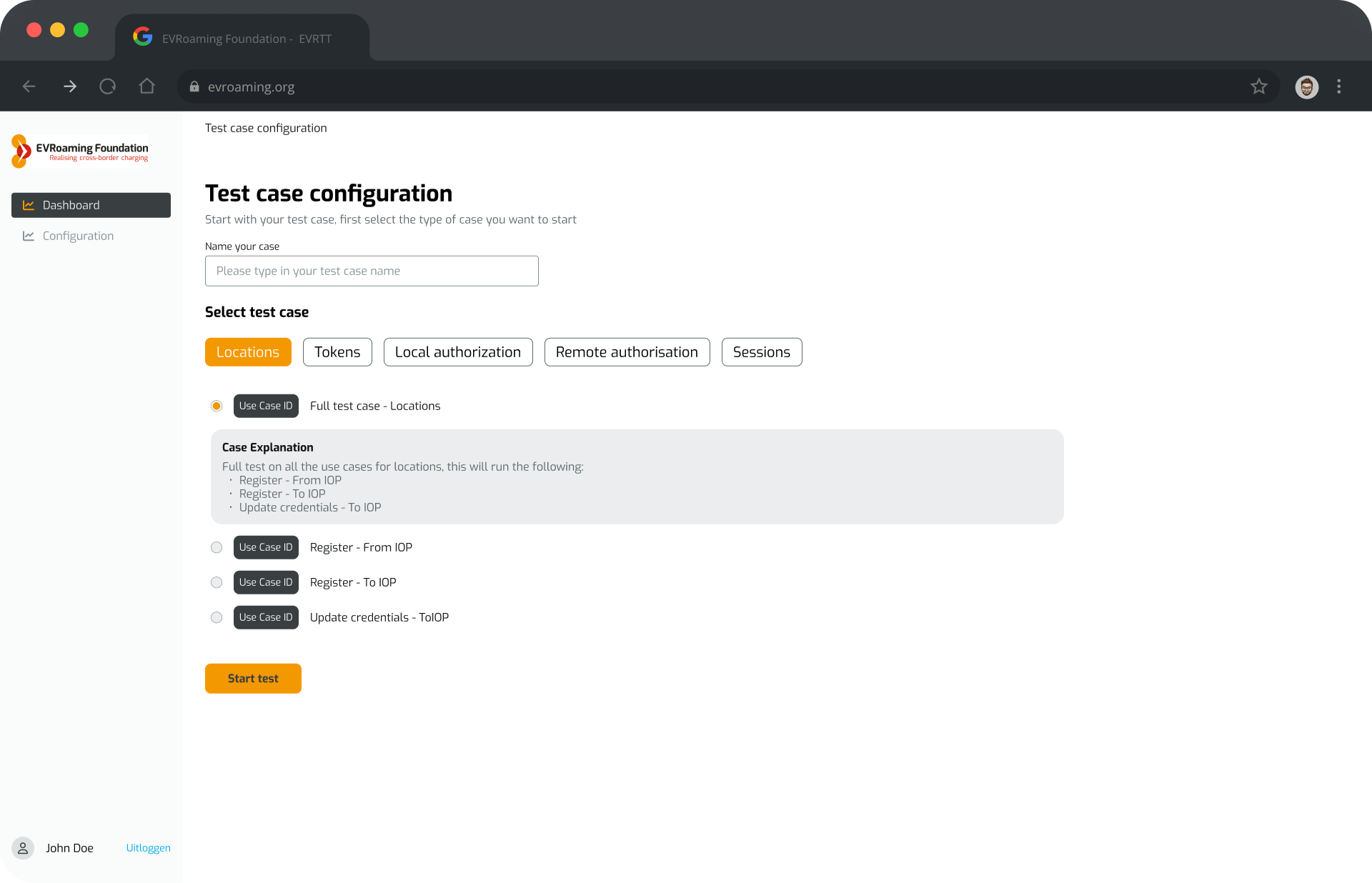
Task: Open the Remote authorisation category
Action: (x=627, y=351)
